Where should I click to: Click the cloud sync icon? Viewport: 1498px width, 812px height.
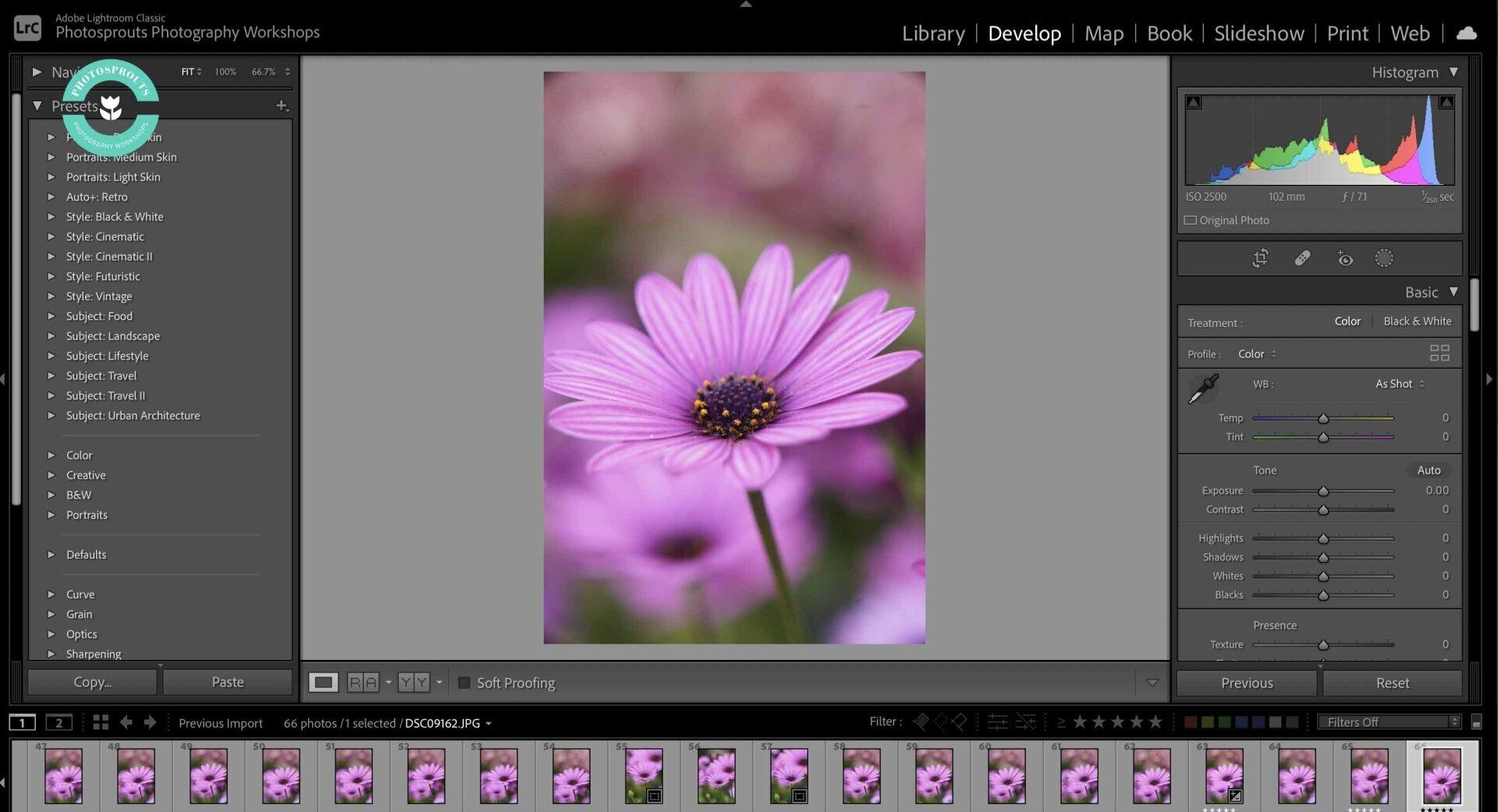(x=1467, y=33)
